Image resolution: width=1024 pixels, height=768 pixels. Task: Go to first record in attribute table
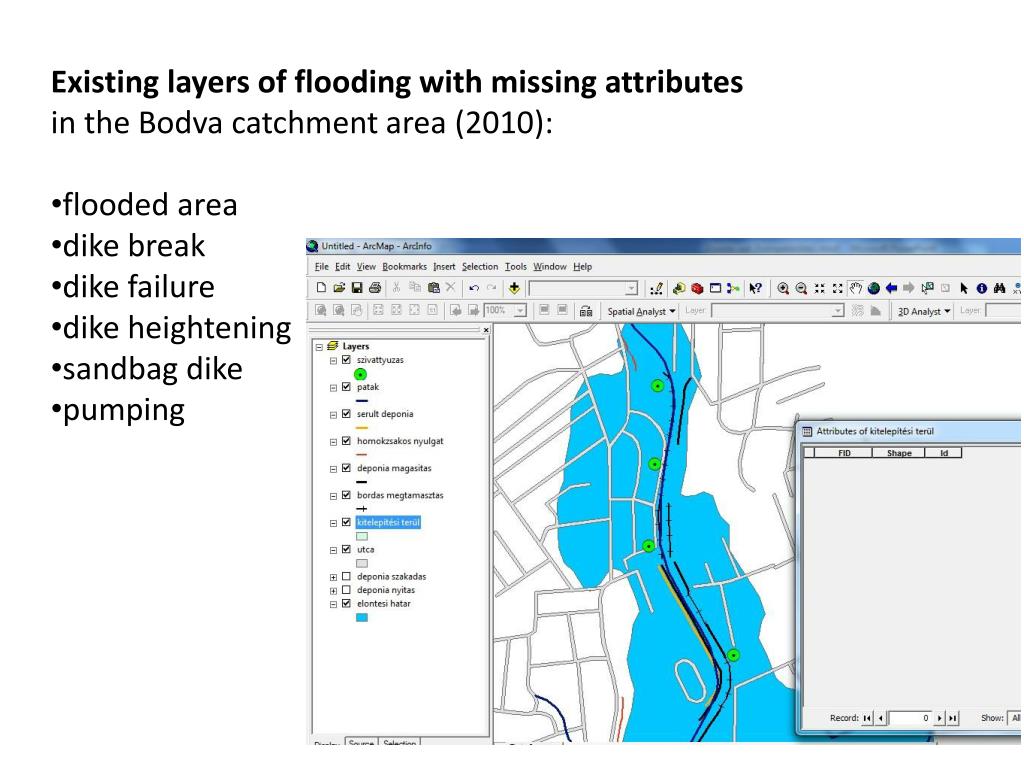(867, 718)
